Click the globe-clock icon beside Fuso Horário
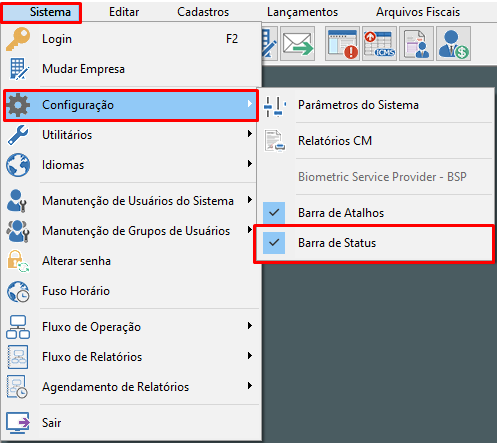The image size is (497, 443). pyautogui.click(x=18, y=291)
